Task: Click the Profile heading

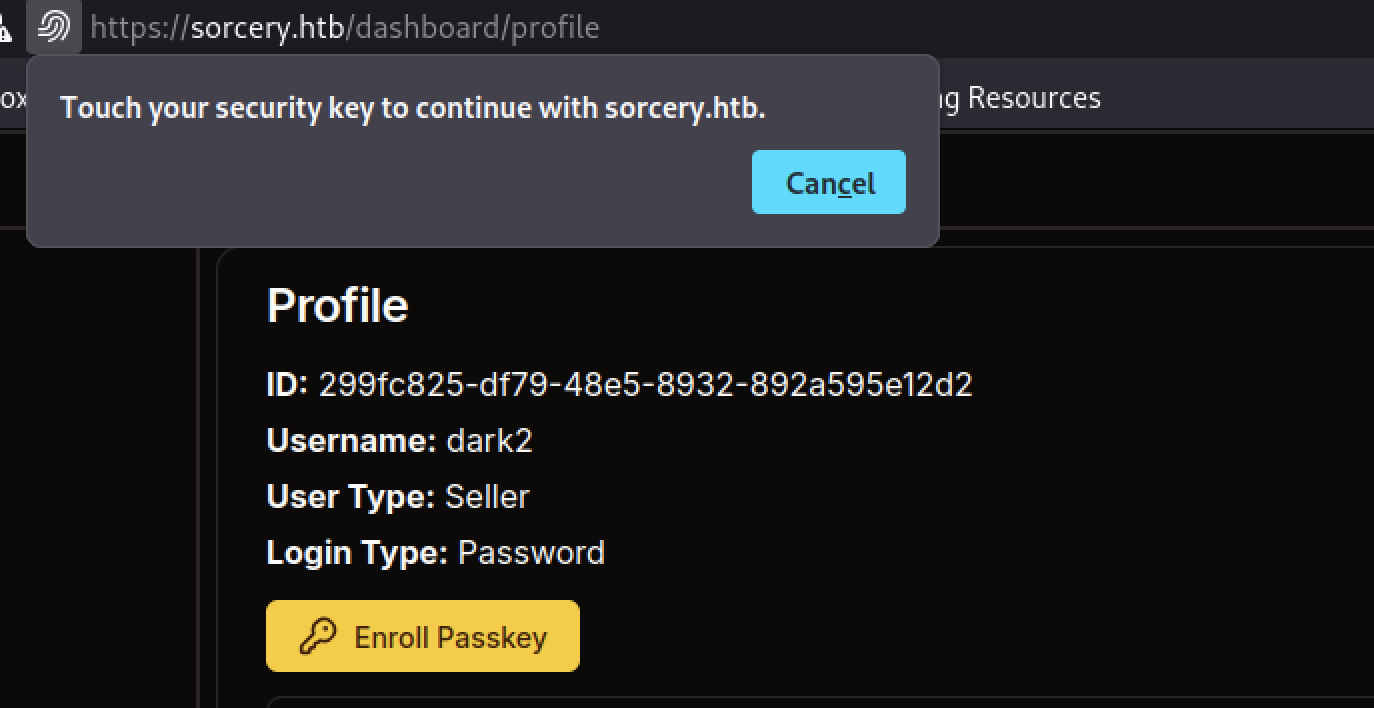Action: (337, 305)
